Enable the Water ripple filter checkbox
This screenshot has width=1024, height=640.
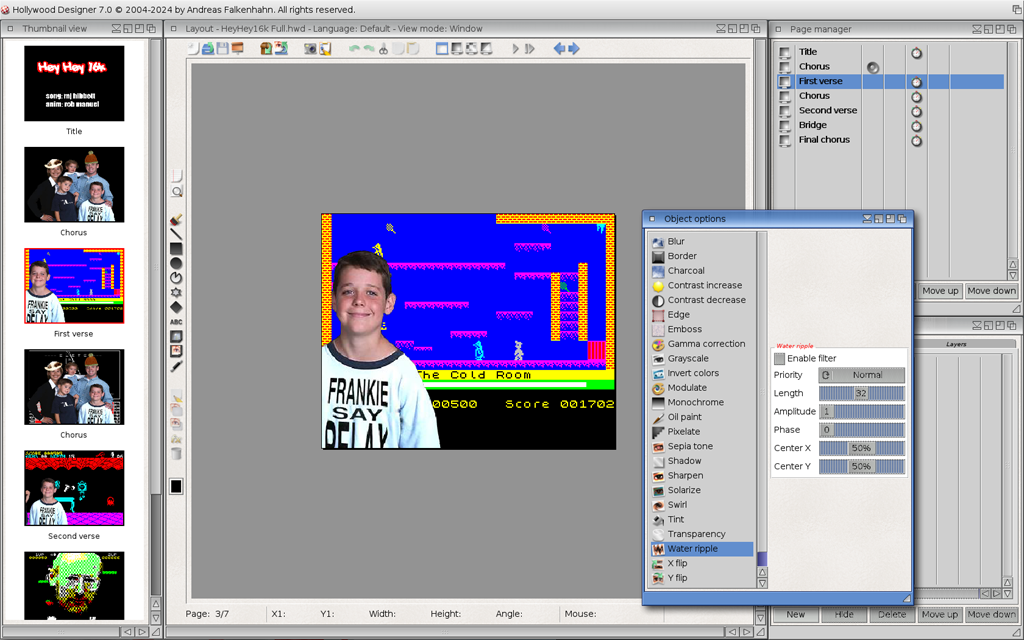(x=779, y=359)
